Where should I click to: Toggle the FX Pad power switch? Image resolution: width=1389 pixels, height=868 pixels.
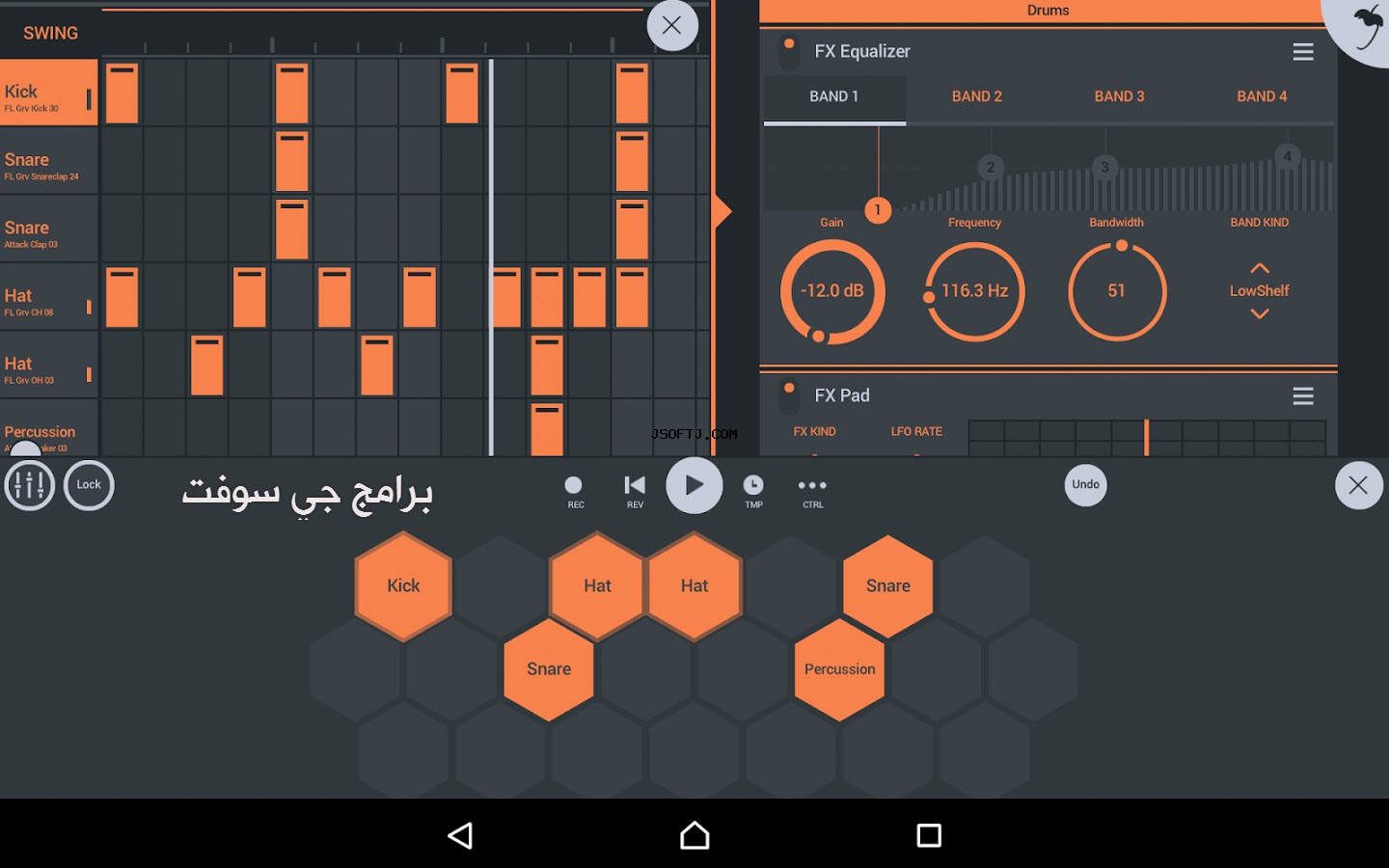789,396
